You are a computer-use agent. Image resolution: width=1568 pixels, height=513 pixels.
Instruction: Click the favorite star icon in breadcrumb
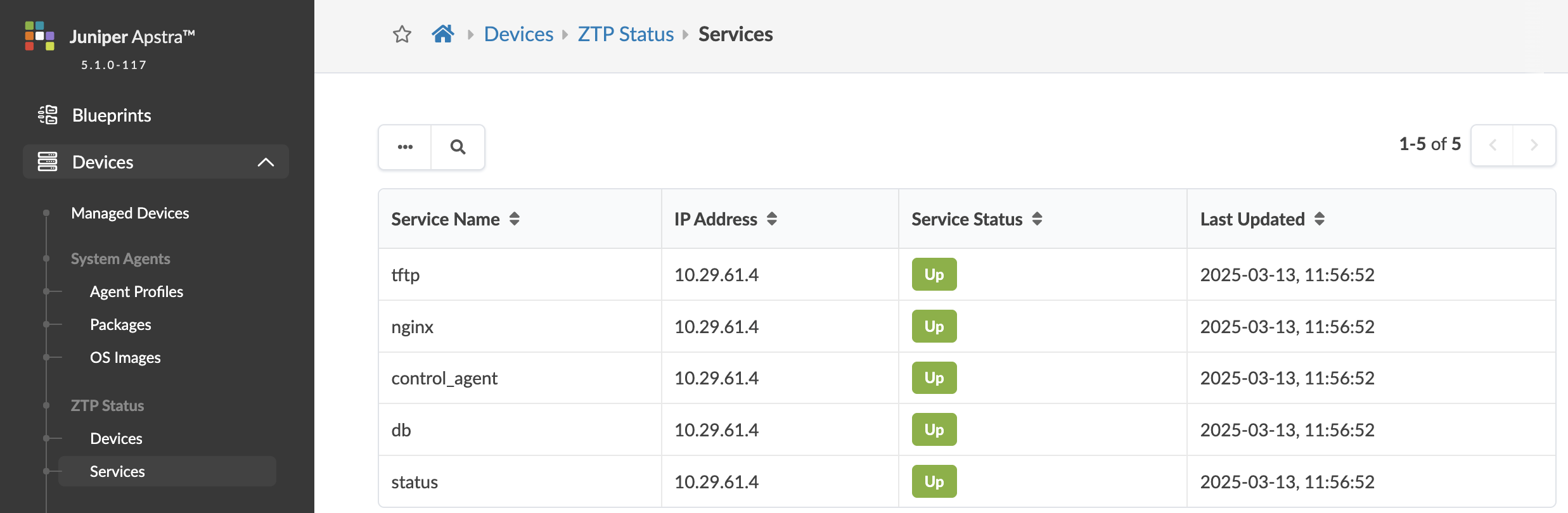(x=402, y=34)
